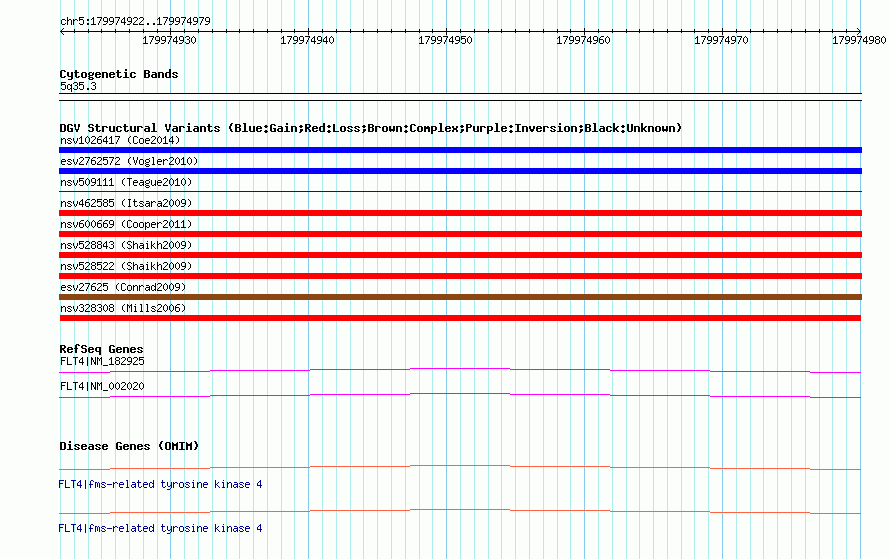This screenshot has height=559, width=890.
Task: Click the FLT4|NM_182925 RefSeq gene line
Action: click(x=460, y=371)
